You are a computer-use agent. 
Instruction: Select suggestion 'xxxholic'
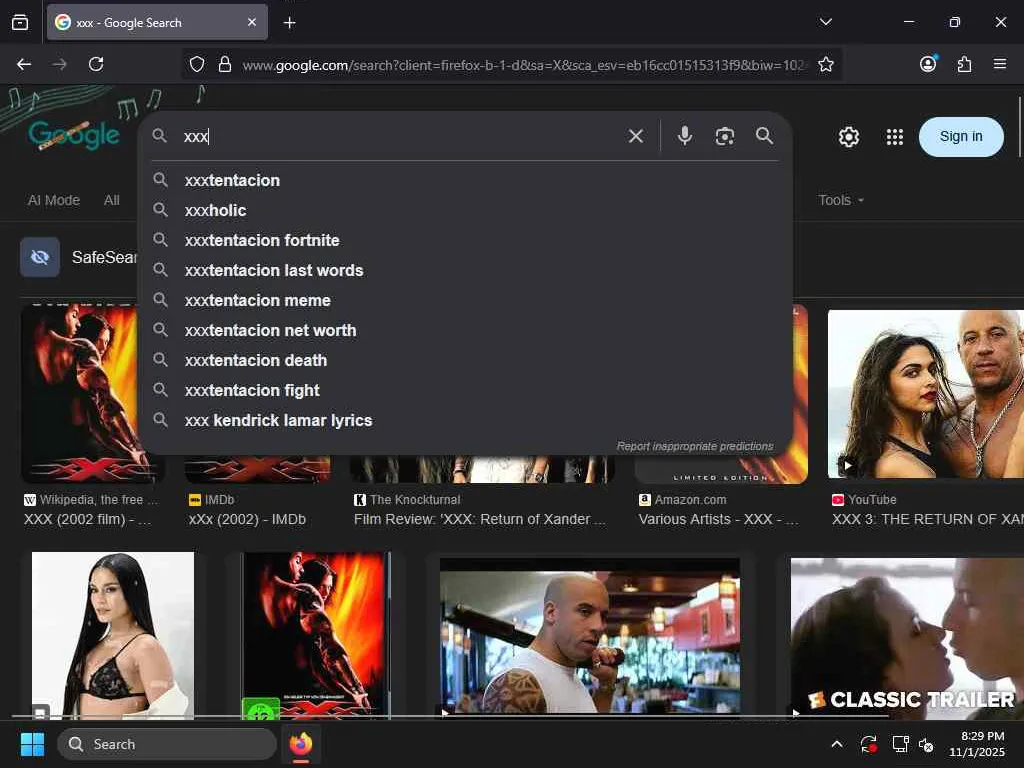coord(465,210)
